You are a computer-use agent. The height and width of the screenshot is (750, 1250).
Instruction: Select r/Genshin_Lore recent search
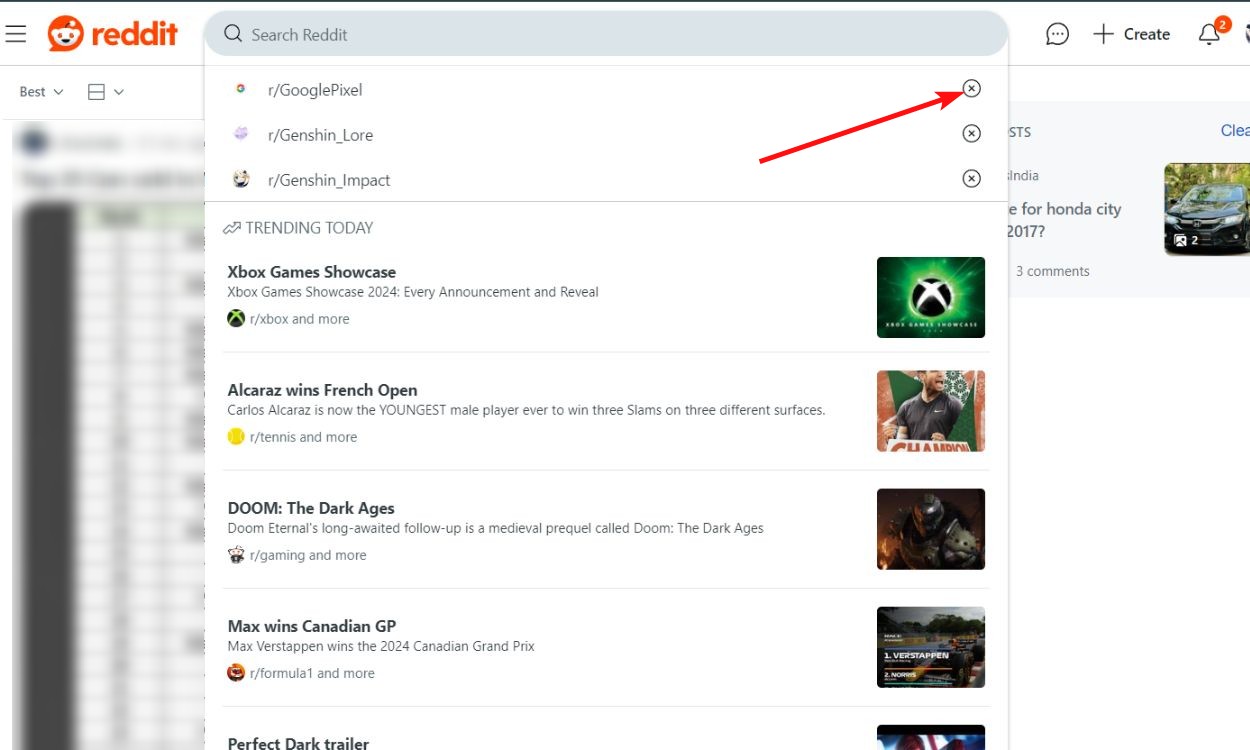pos(320,135)
